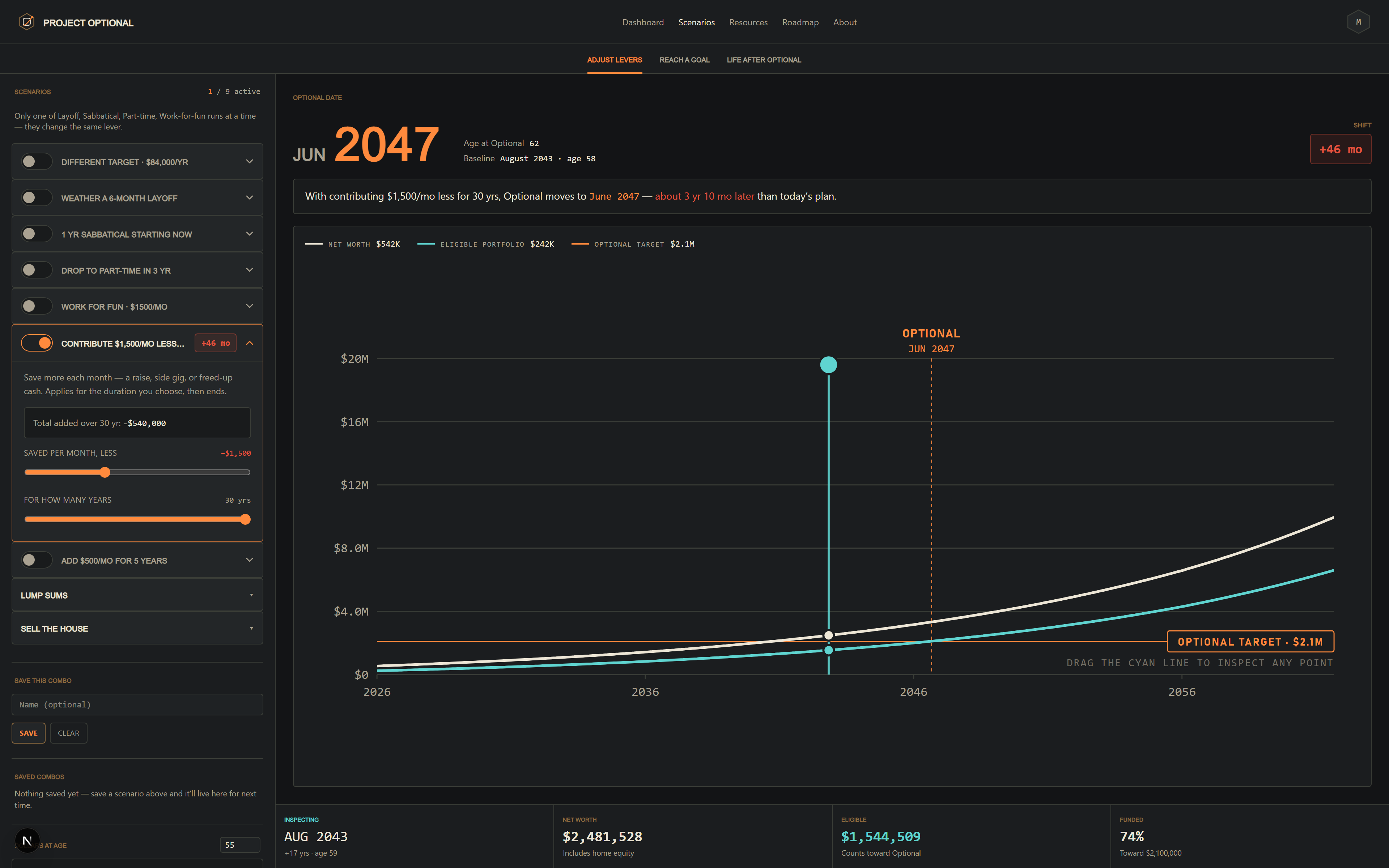Expand the Different Target scenario chevron
The height and width of the screenshot is (868, 1389).
[x=250, y=162]
